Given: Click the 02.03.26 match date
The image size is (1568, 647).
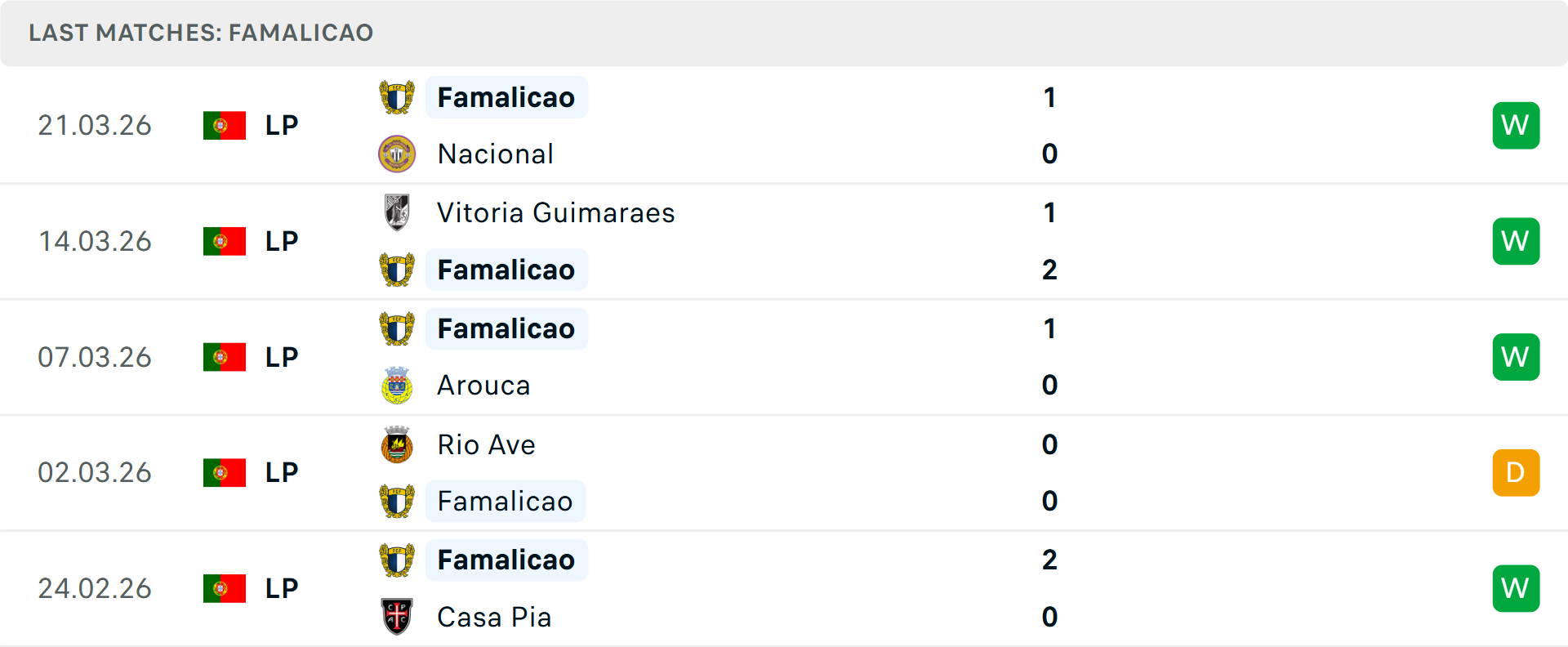Looking at the screenshot, I should tap(95, 473).
